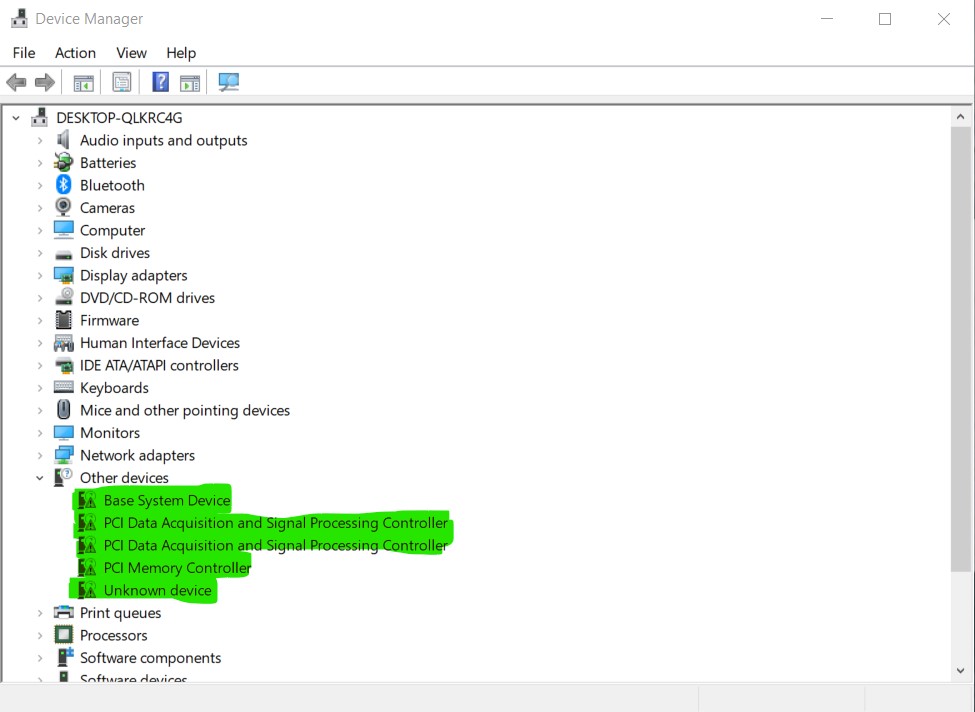975x712 pixels.
Task: Click the scrollbar down arrow
Action: (x=961, y=670)
